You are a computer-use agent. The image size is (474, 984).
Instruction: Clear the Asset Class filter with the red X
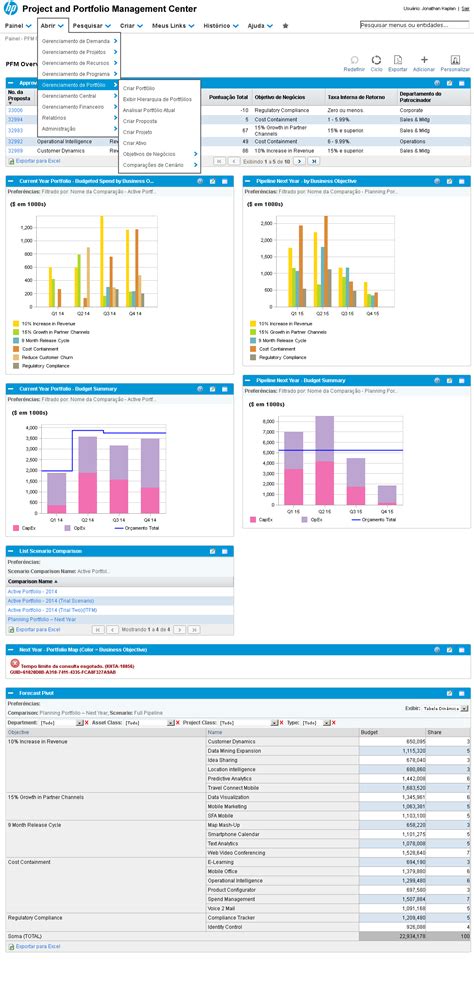coord(178,723)
